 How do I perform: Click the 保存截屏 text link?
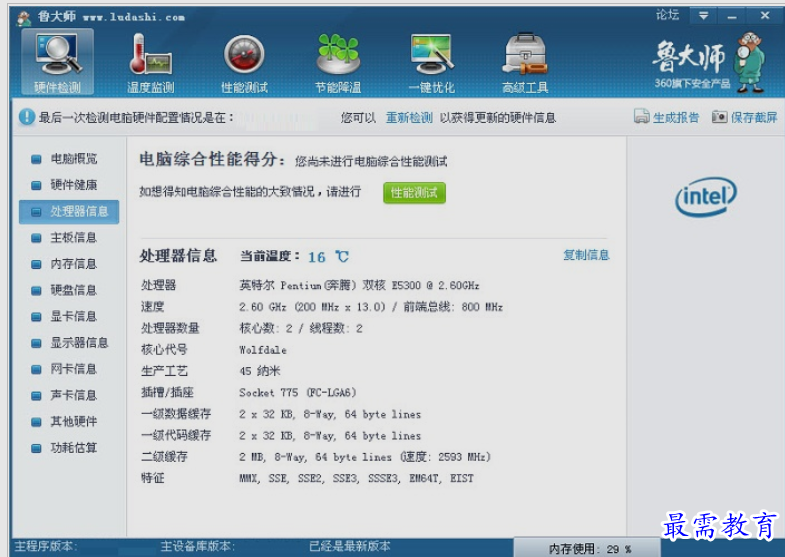[x=754, y=118]
